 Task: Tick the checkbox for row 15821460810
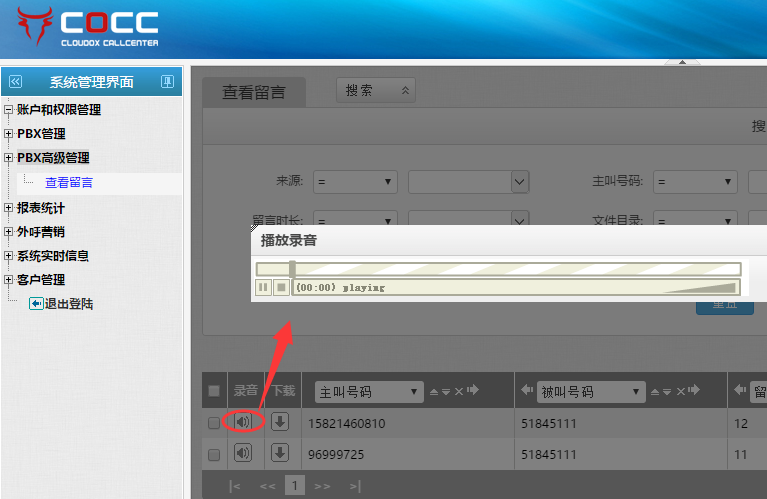click(x=213, y=423)
